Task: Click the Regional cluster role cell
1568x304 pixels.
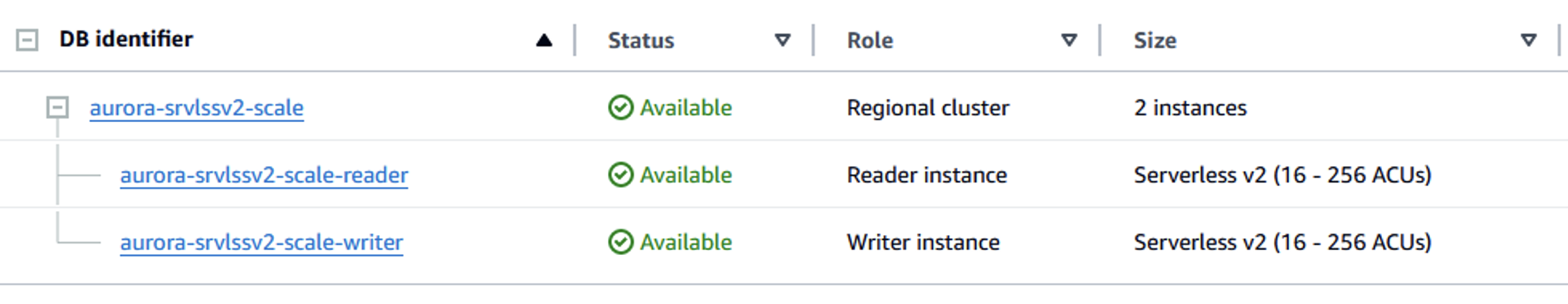Action: 928,108
